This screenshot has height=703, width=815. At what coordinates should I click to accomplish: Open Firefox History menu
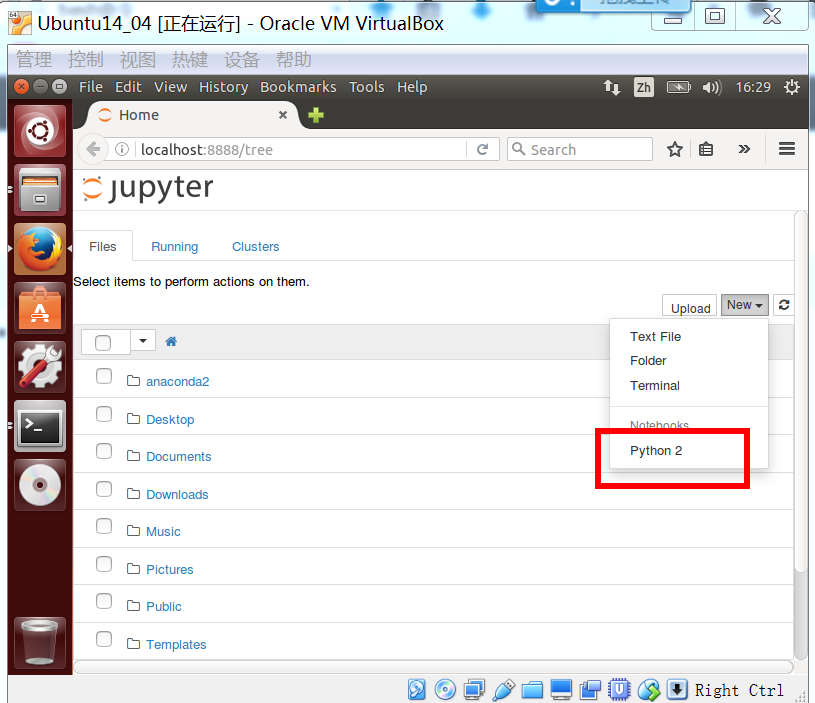224,87
